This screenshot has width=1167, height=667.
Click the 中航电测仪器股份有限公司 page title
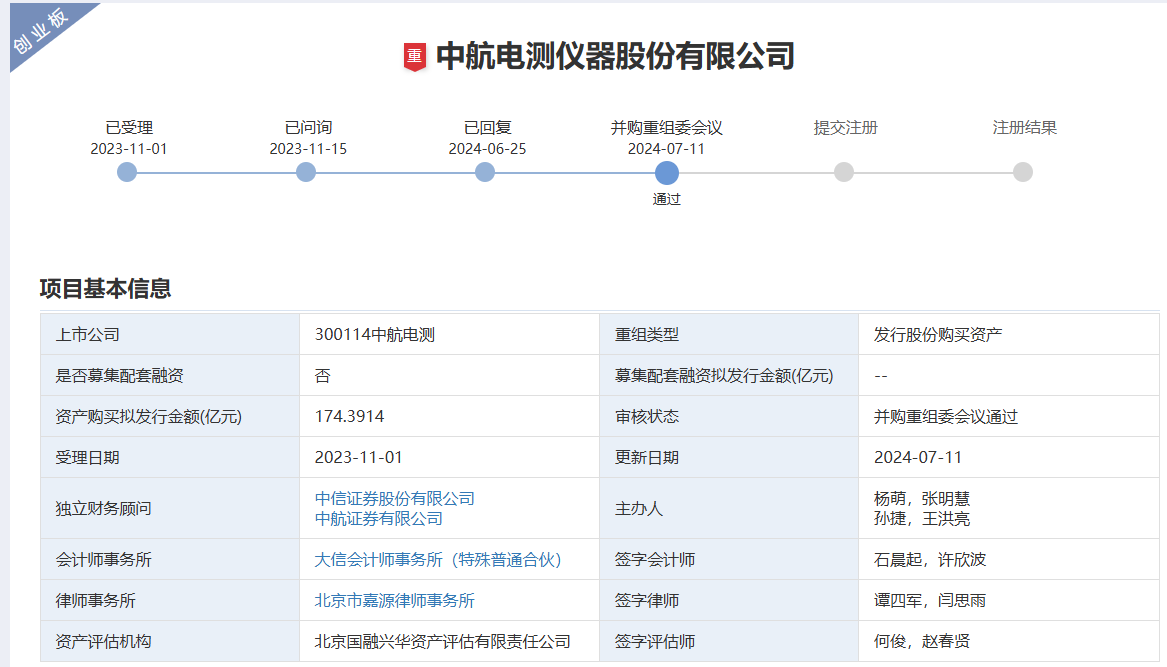(x=615, y=56)
